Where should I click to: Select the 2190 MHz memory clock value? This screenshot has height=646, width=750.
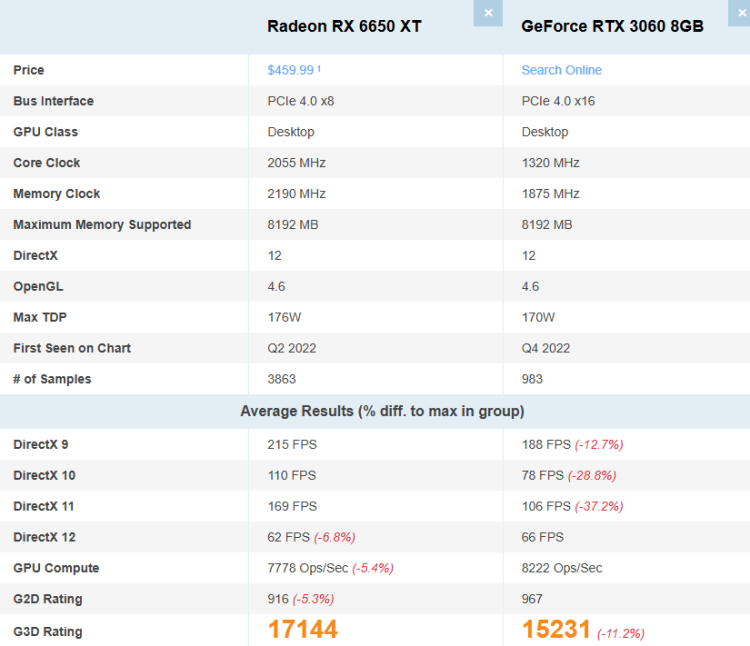tap(296, 194)
